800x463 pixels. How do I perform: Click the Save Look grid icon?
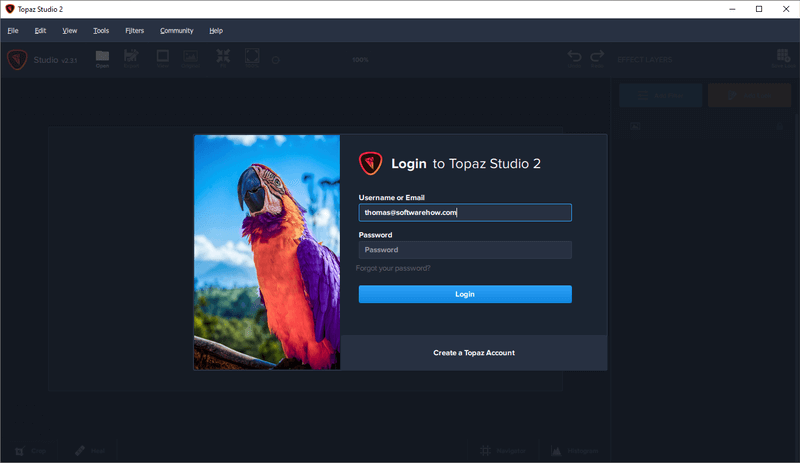tap(783, 58)
